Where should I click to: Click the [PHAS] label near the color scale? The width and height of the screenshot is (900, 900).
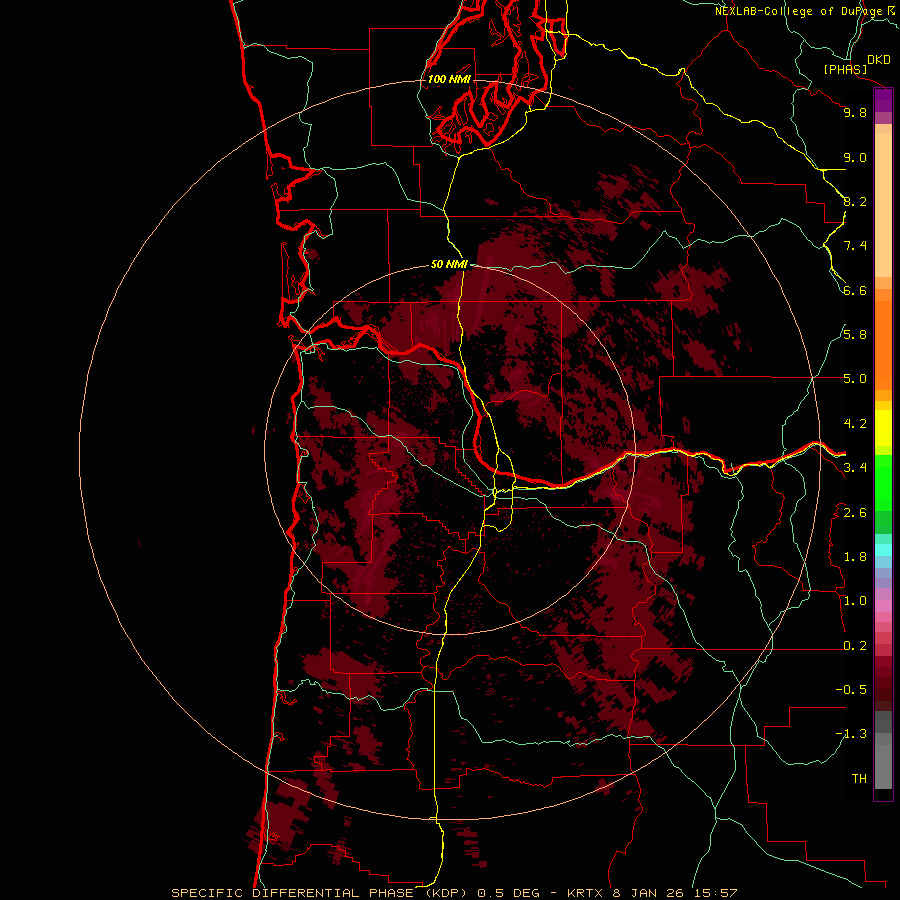click(845, 69)
